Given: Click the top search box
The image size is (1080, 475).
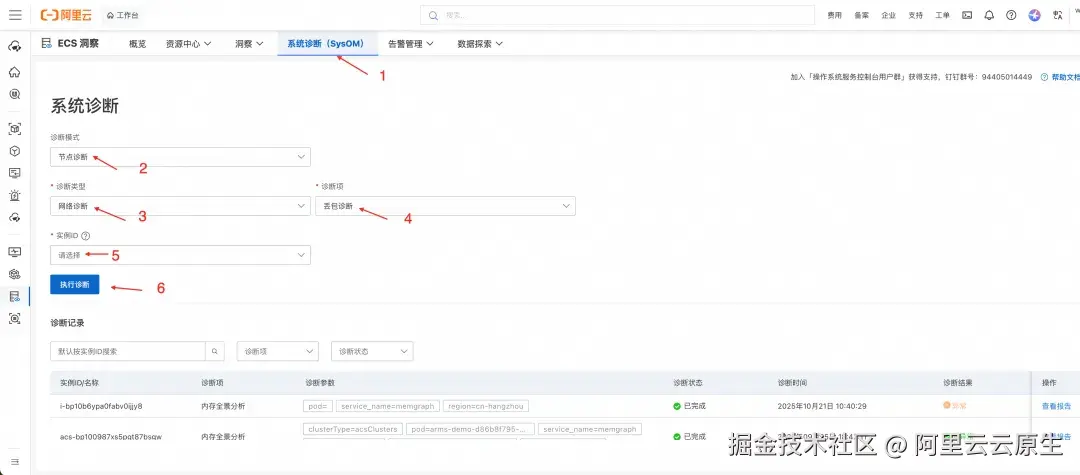Looking at the screenshot, I should pos(617,14).
